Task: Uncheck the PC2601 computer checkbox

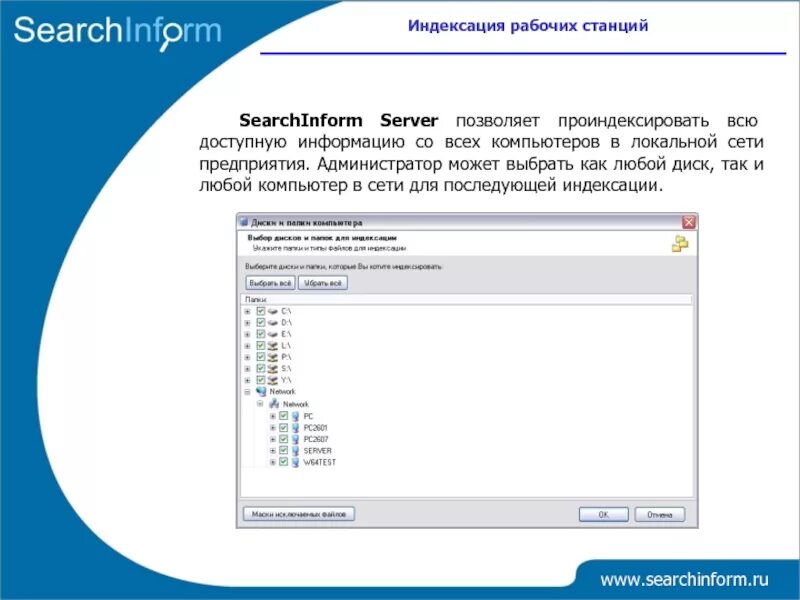Action: (284, 428)
